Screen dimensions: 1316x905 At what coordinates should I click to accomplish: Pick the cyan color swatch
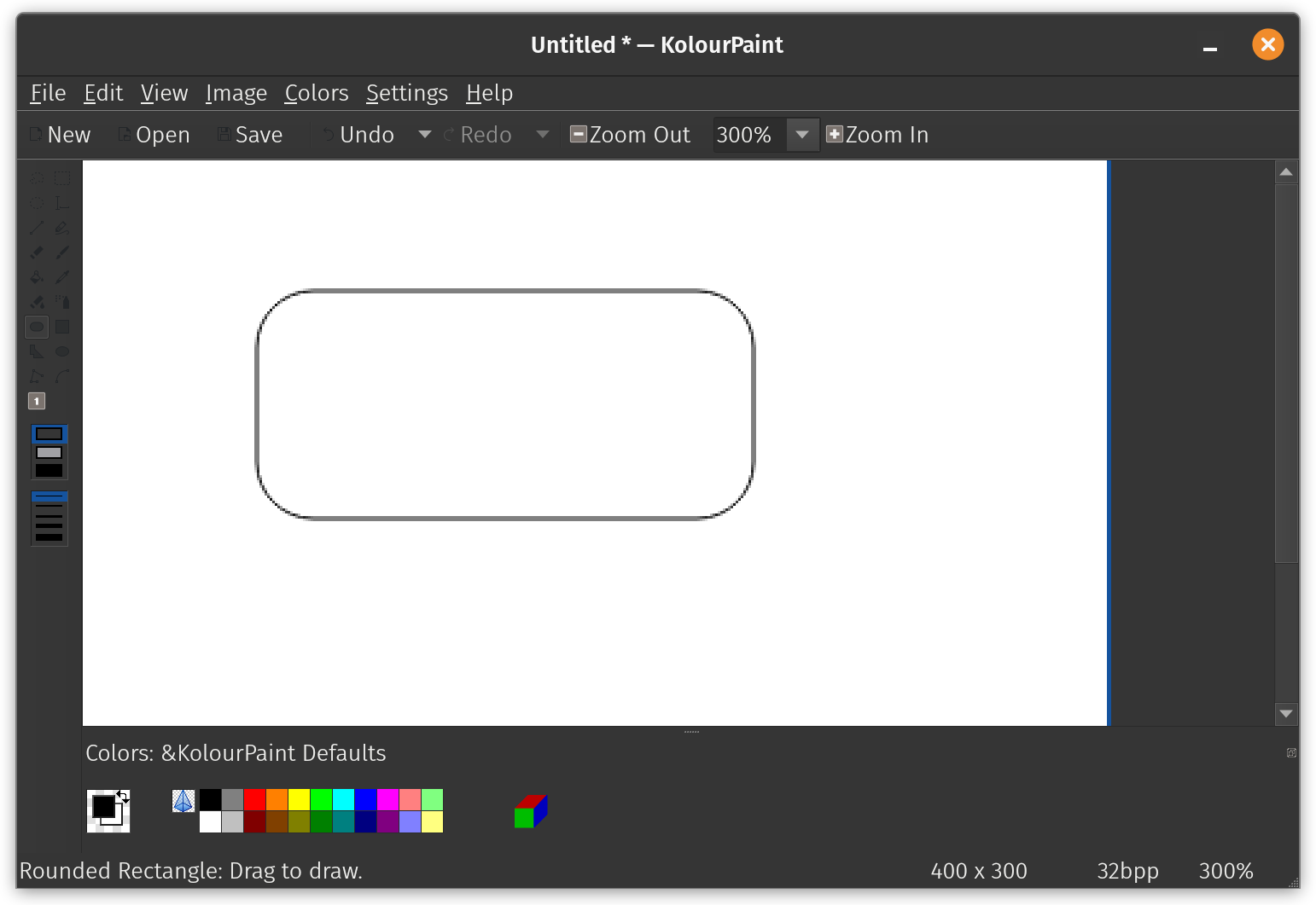coord(343,799)
